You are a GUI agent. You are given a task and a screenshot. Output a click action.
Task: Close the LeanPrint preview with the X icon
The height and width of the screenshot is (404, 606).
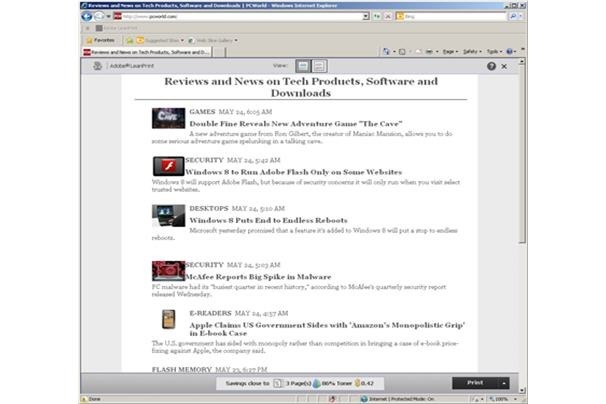pyautogui.click(x=504, y=66)
